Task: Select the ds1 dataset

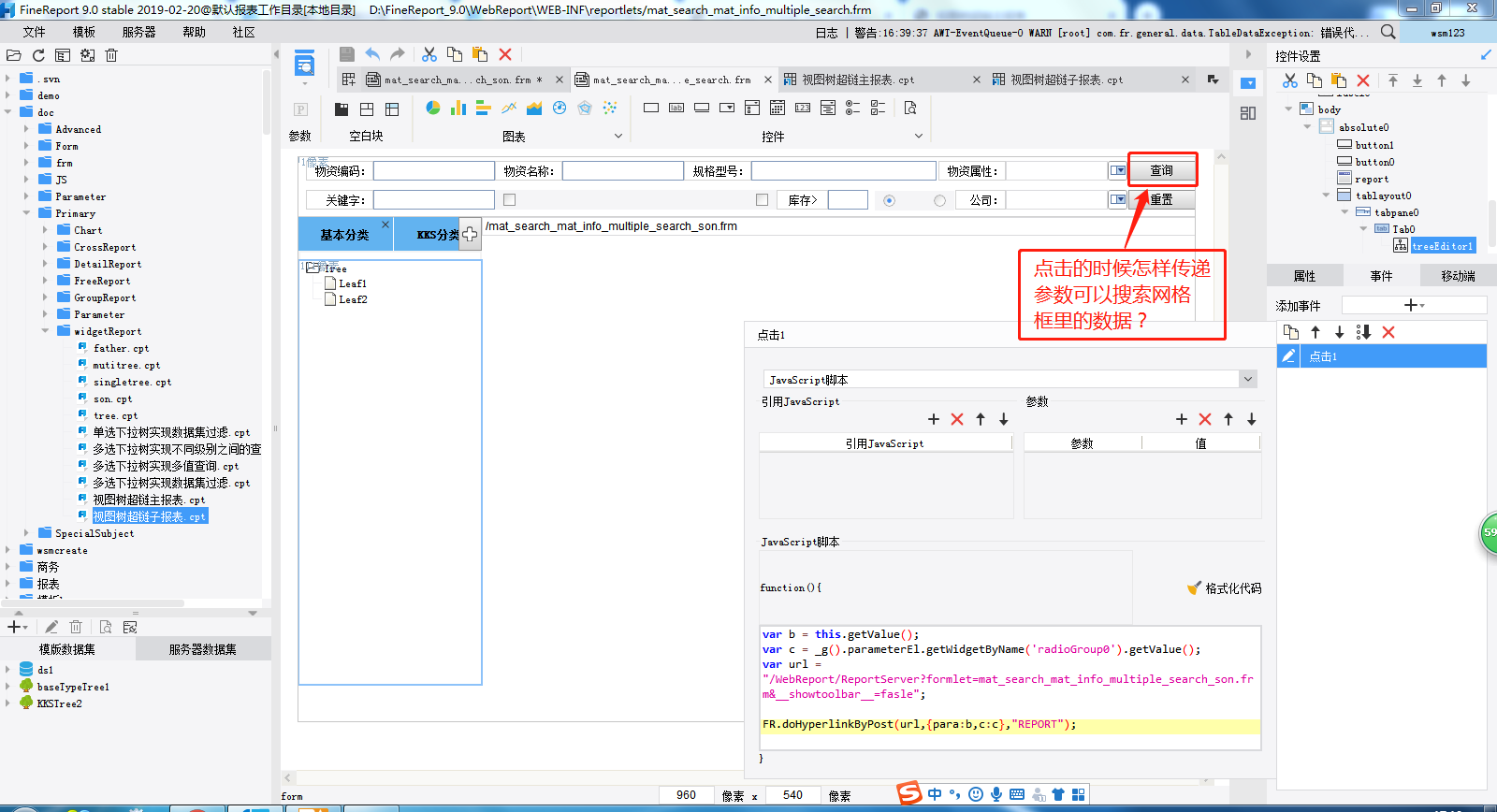Action: point(45,670)
